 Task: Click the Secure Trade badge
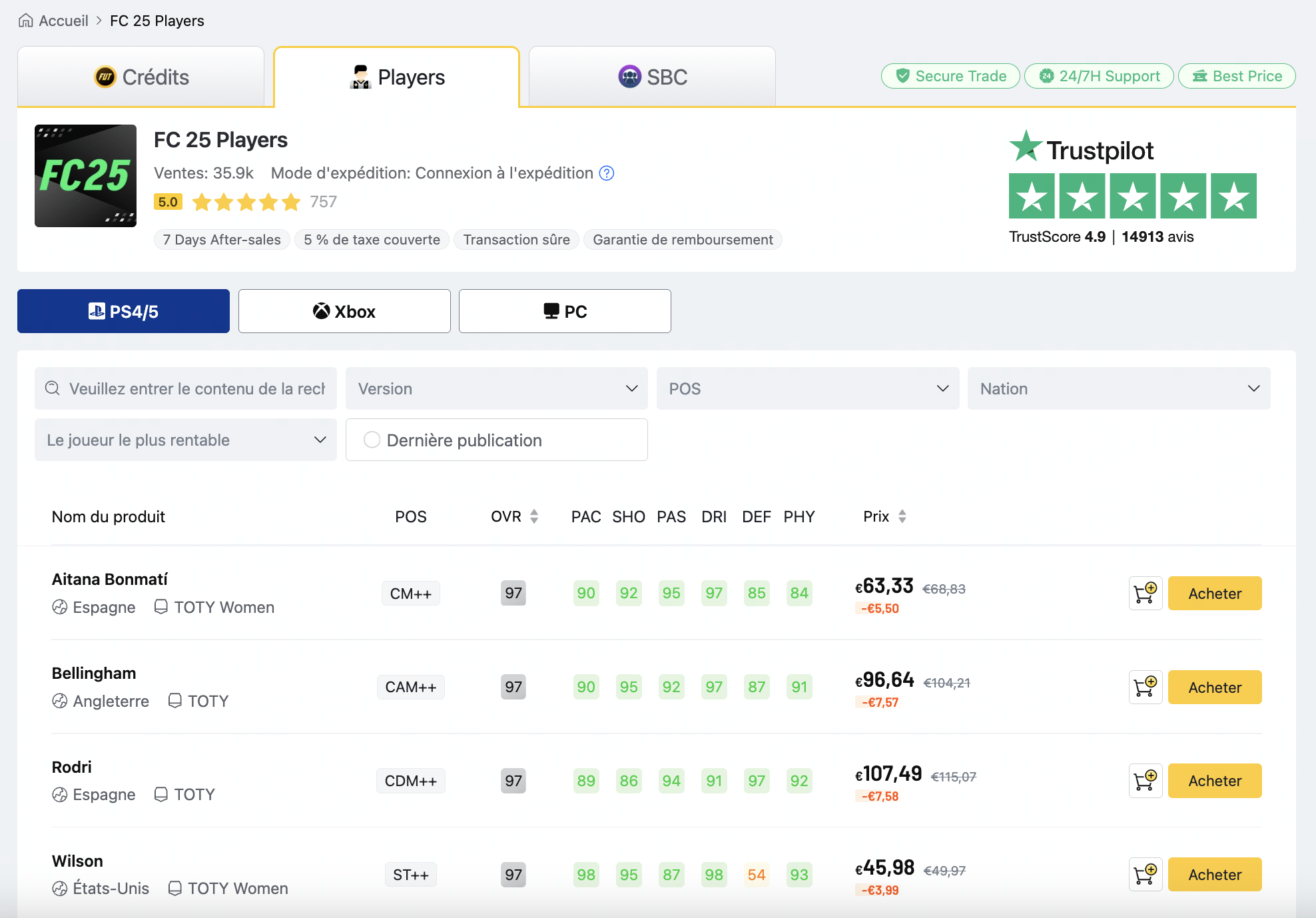pos(950,76)
